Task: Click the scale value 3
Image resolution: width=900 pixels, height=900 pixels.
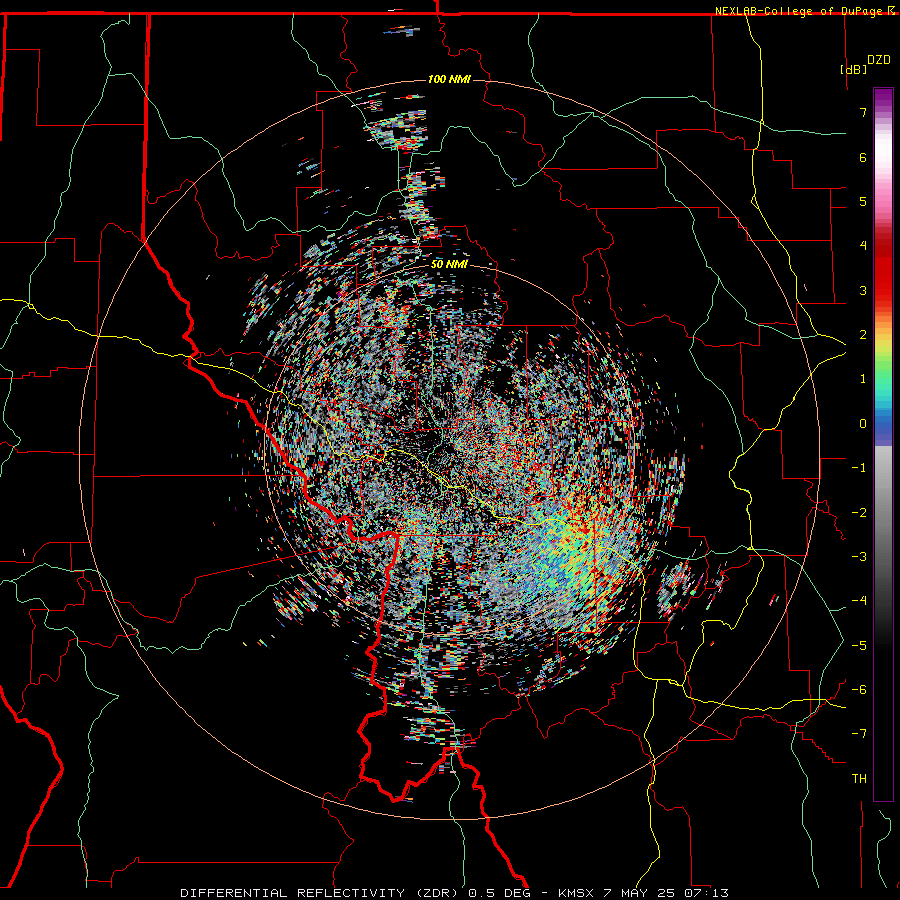Action: tap(863, 290)
